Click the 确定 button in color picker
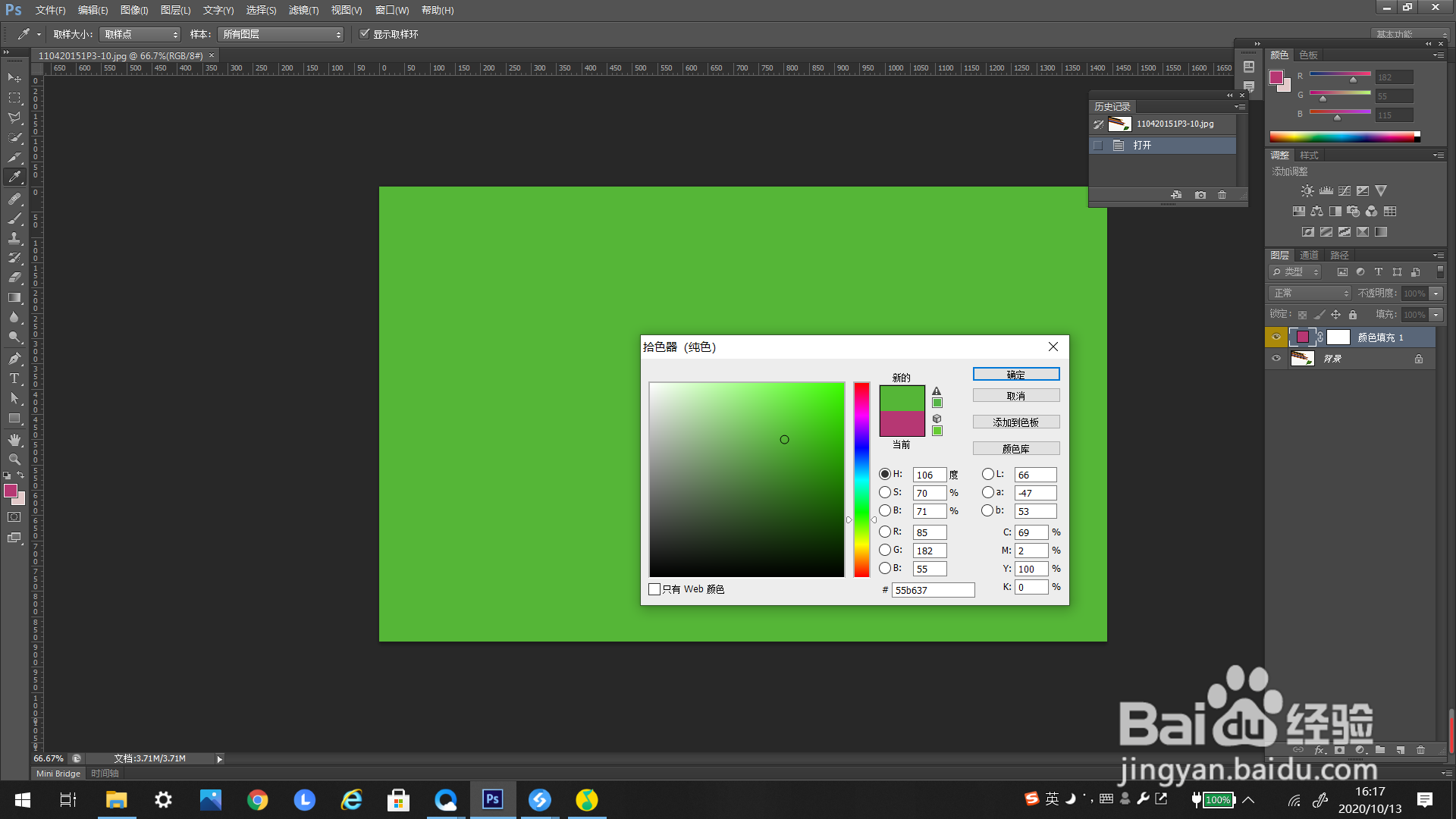 tap(1015, 375)
